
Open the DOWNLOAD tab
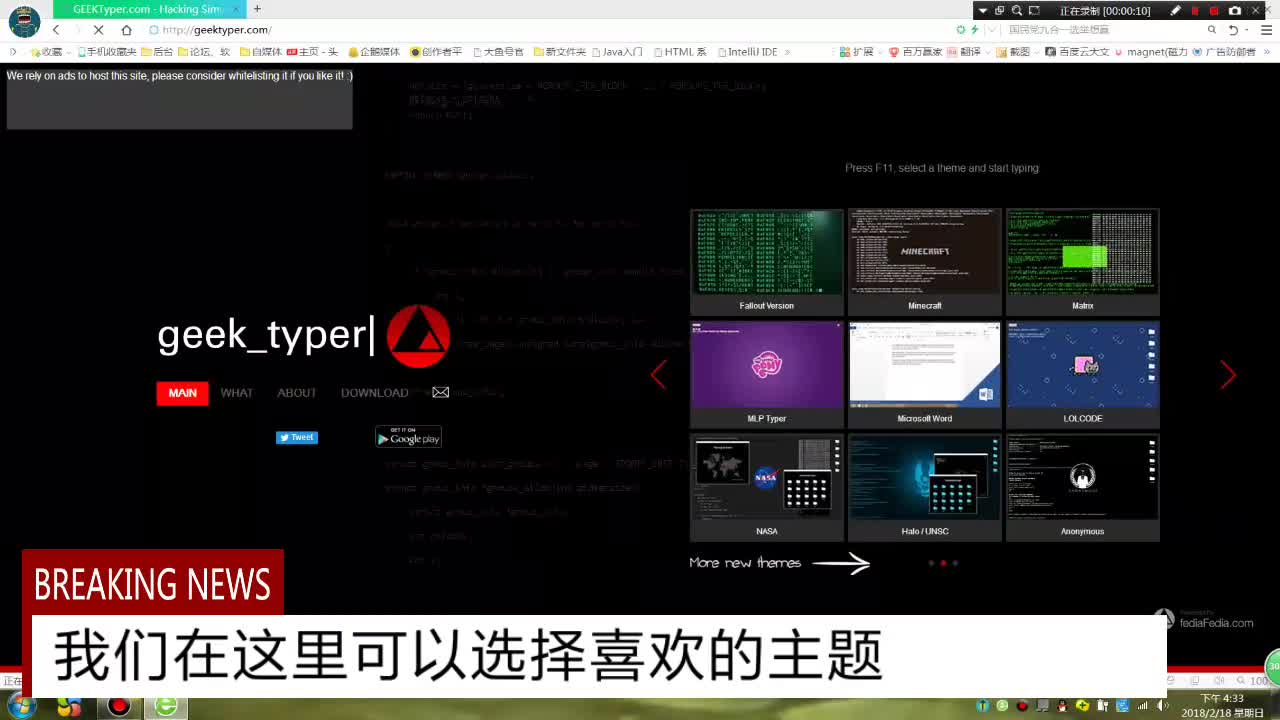(x=374, y=393)
